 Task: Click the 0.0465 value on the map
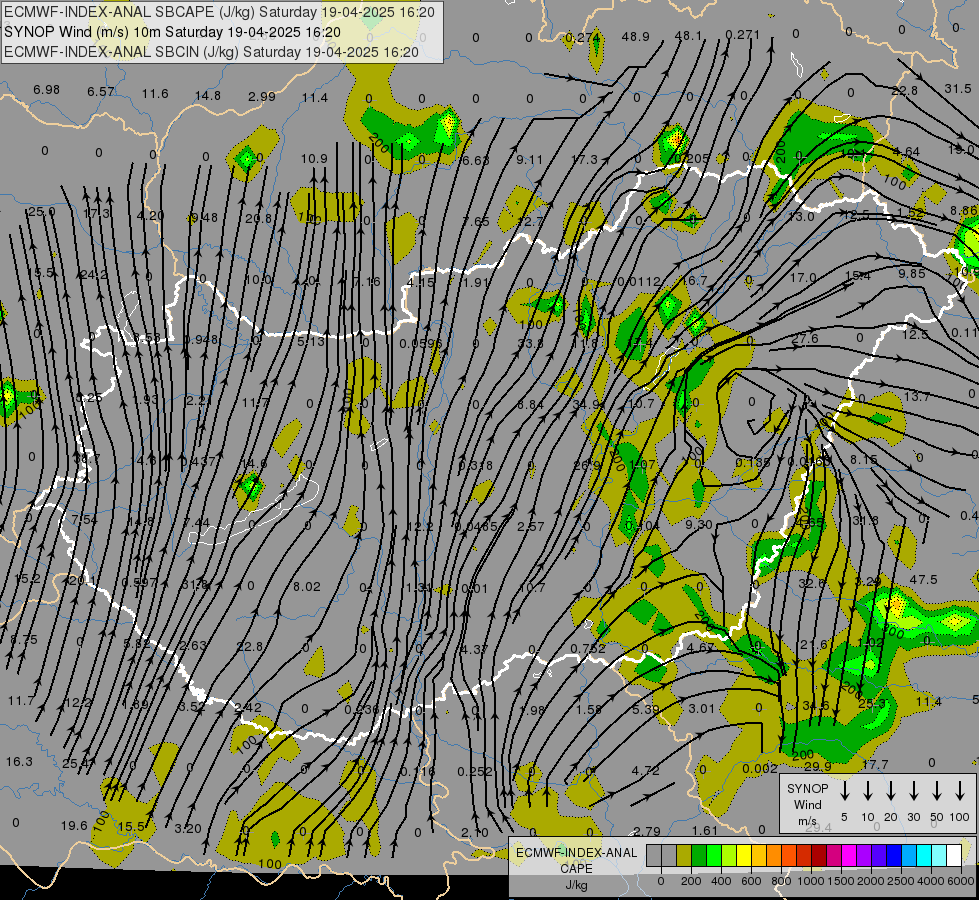(x=476, y=527)
